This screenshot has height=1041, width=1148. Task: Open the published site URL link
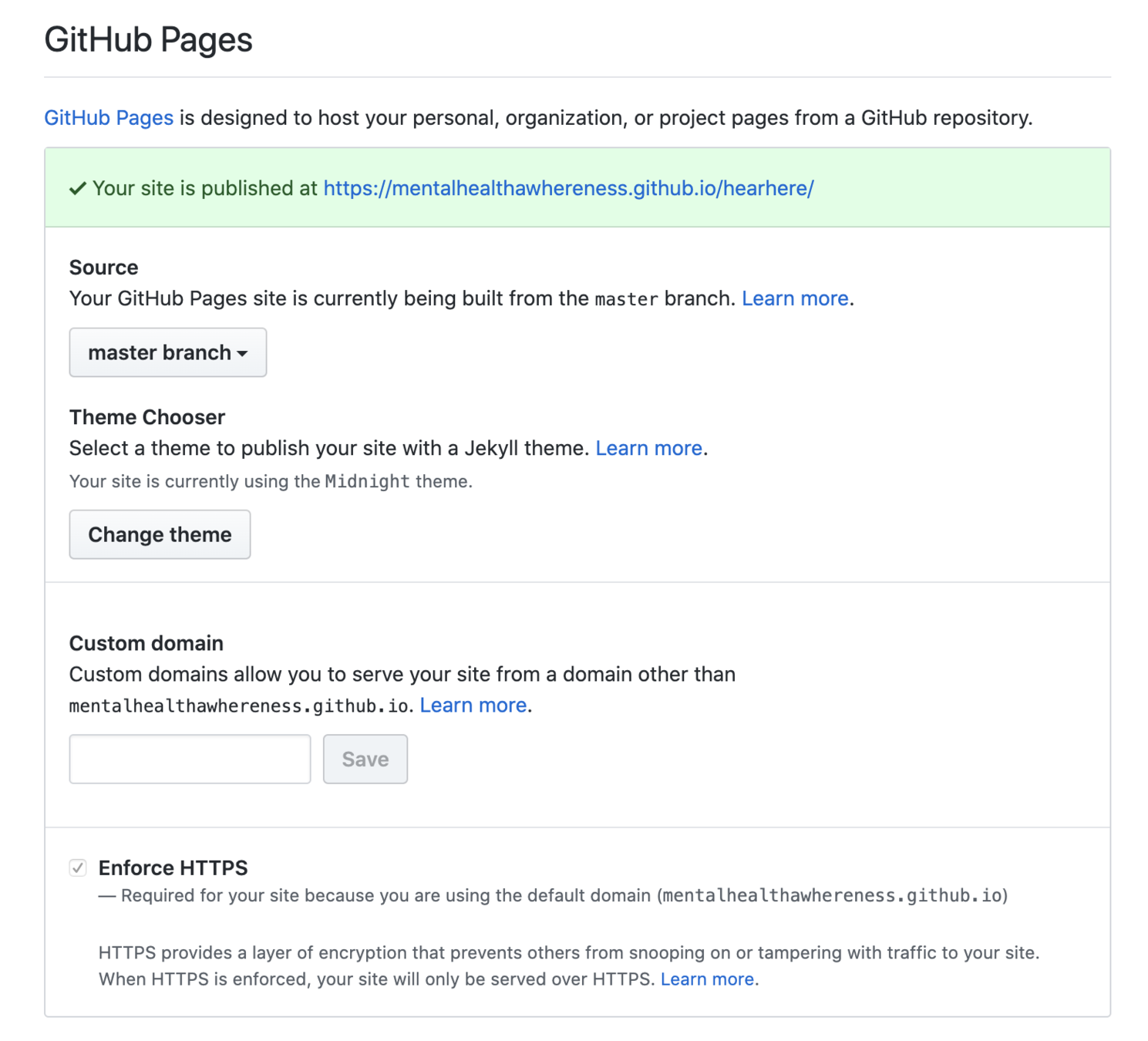click(x=568, y=188)
